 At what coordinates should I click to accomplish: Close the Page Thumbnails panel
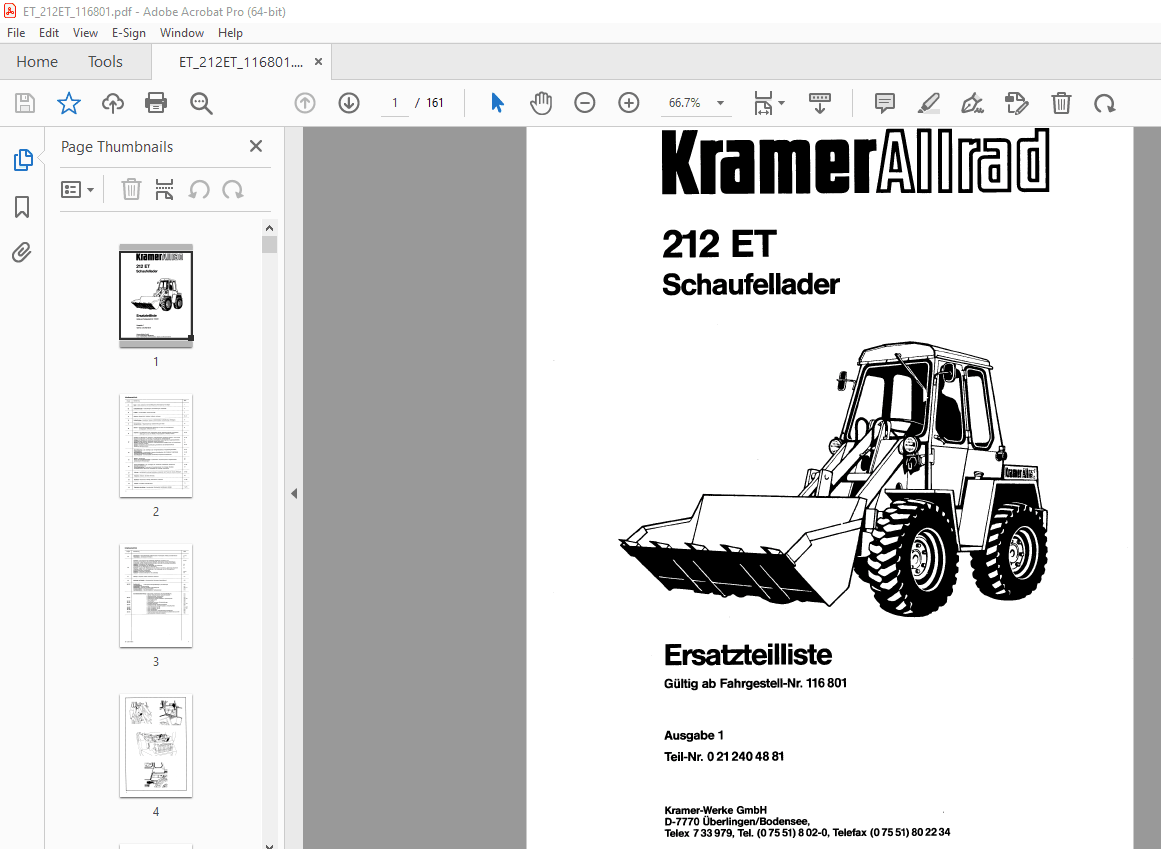point(255,146)
